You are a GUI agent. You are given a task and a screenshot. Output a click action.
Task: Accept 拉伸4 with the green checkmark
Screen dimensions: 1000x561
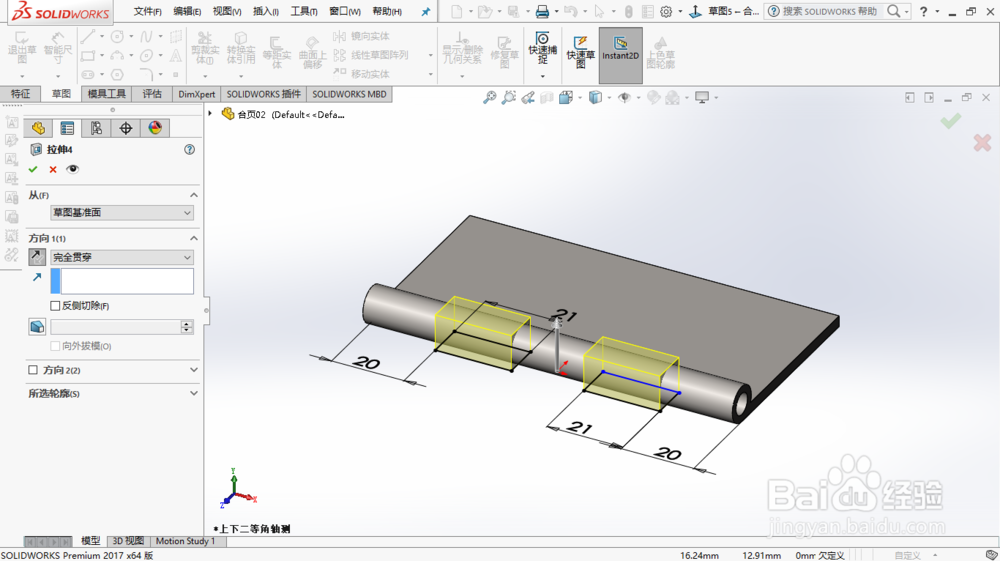coord(33,170)
